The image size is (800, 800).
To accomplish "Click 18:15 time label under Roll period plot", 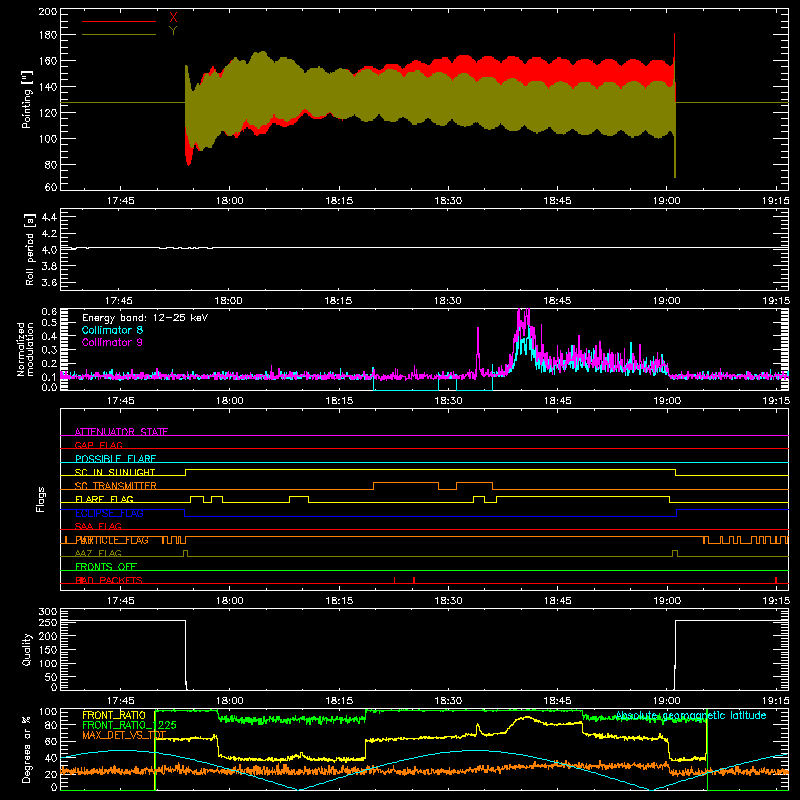I will point(338,301).
